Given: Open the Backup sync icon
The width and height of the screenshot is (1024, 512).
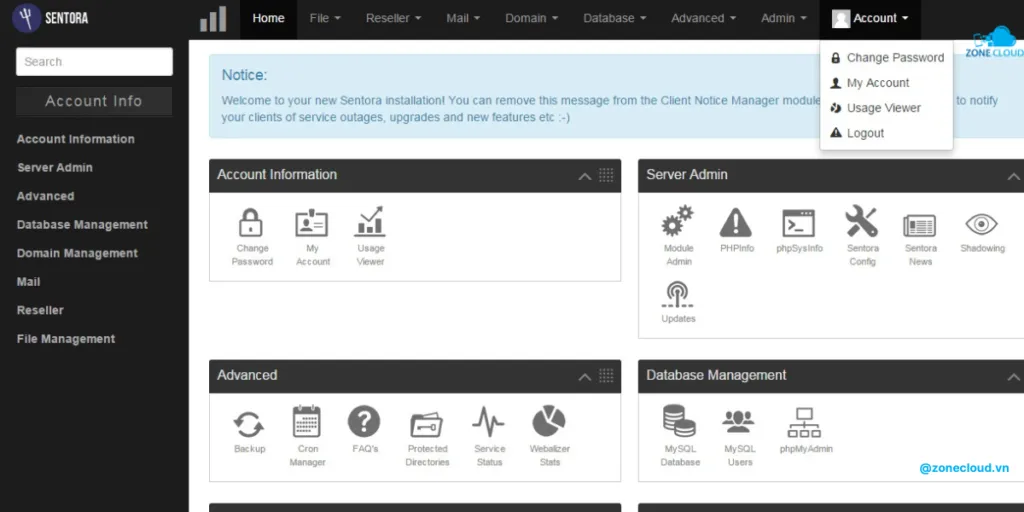Looking at the screenshot, I should coord(249,424).
